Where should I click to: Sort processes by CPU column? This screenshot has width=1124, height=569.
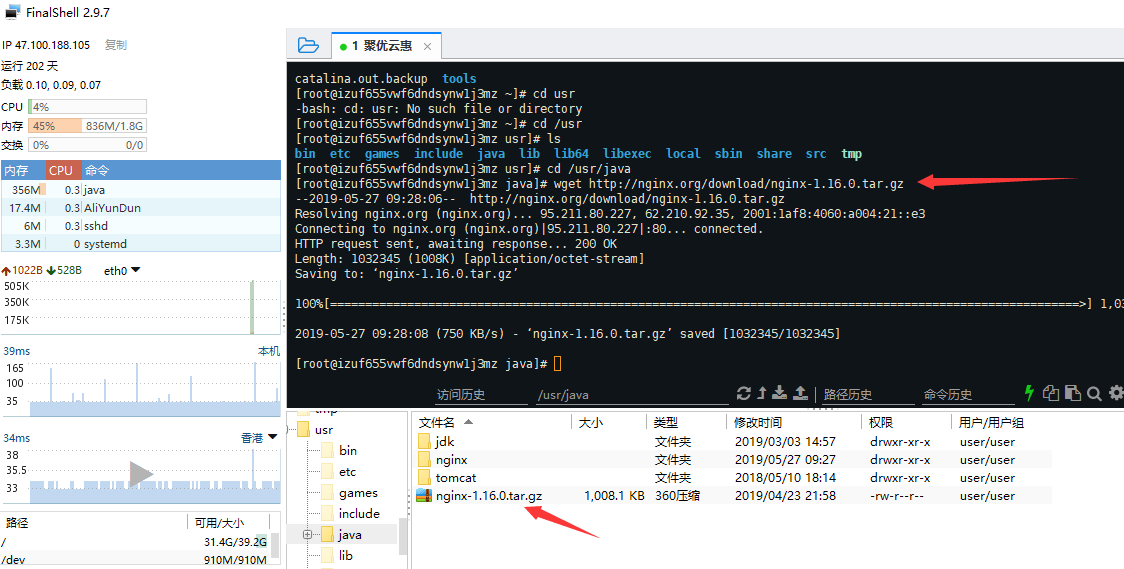(x=63, y=171)
